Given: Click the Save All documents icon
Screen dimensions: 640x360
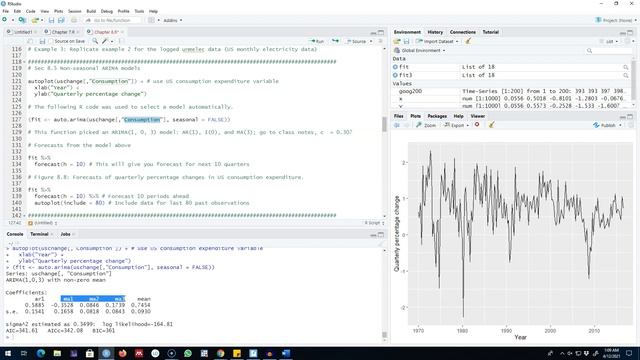Looking at the screenshot, I should [x=61, y=20].
